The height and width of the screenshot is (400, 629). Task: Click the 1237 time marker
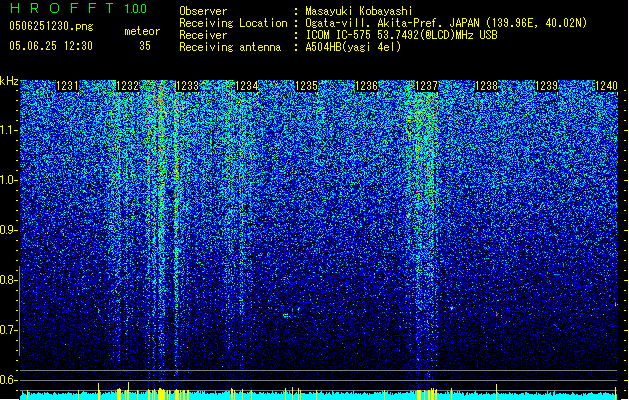point(426,86)
